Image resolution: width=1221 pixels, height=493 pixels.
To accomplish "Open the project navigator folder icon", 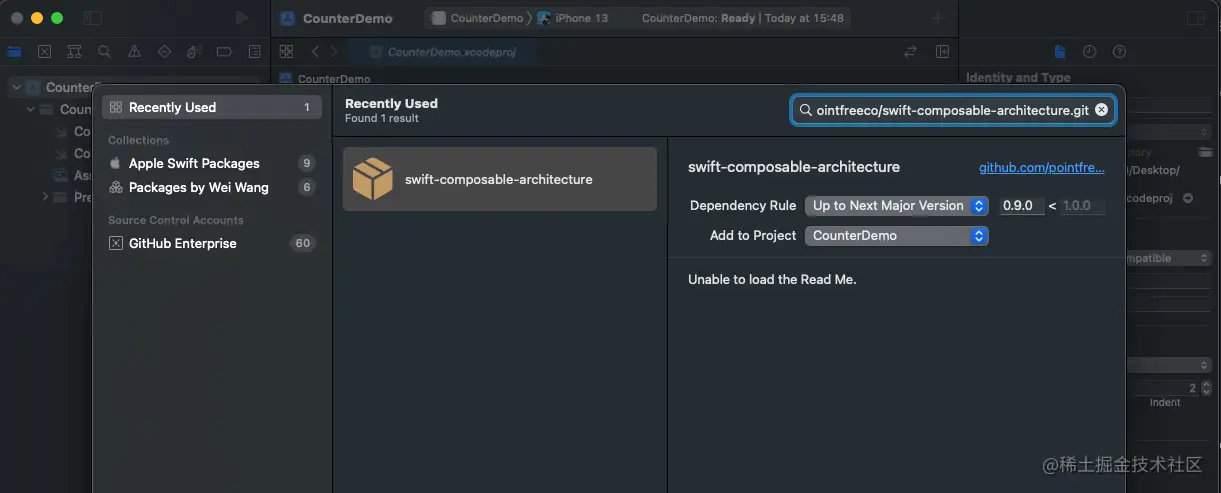I will click(14, 51).
